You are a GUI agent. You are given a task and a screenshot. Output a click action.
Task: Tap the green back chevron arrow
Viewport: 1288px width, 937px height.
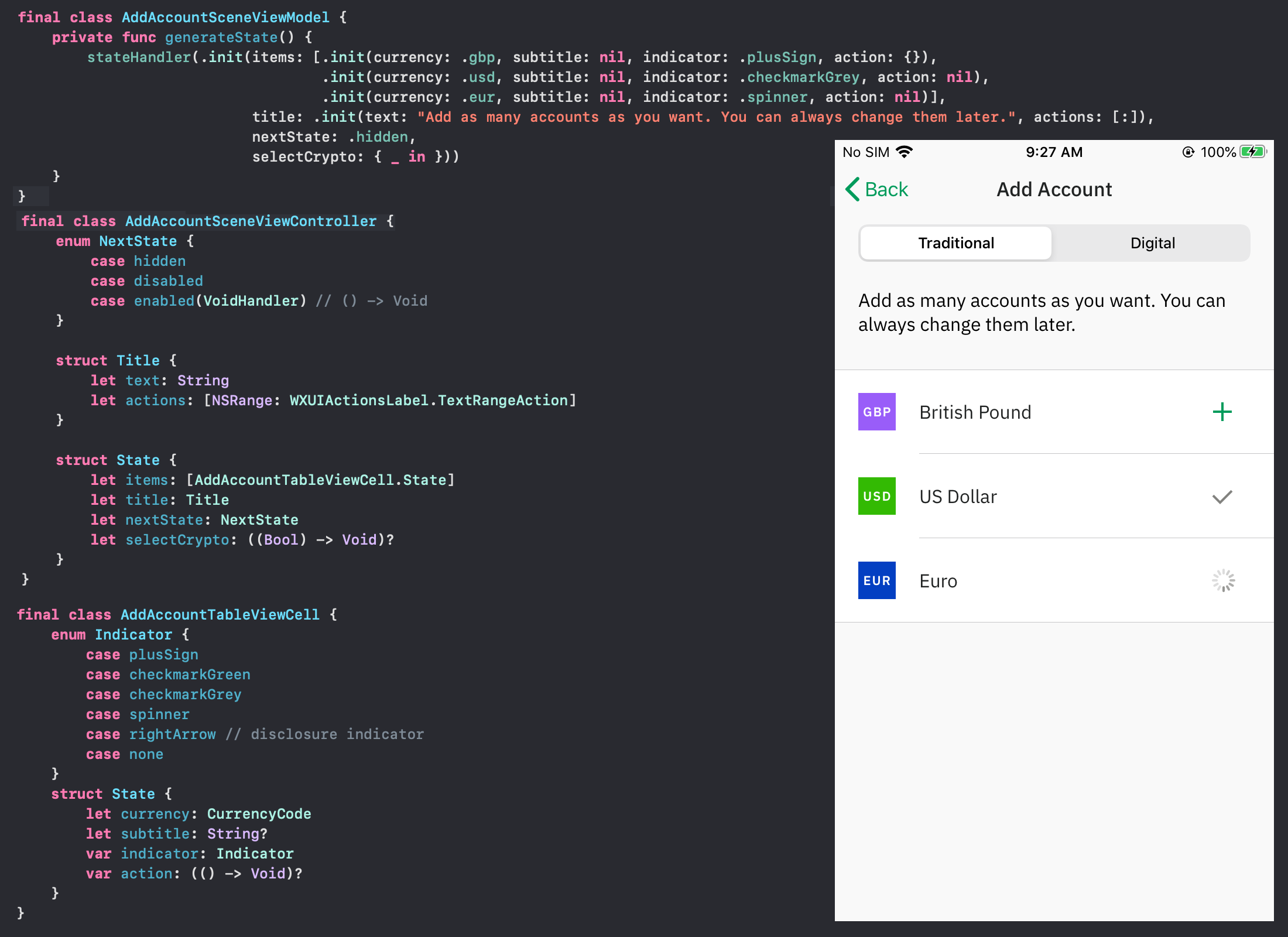pyautogui.click(x=852, y=189)
